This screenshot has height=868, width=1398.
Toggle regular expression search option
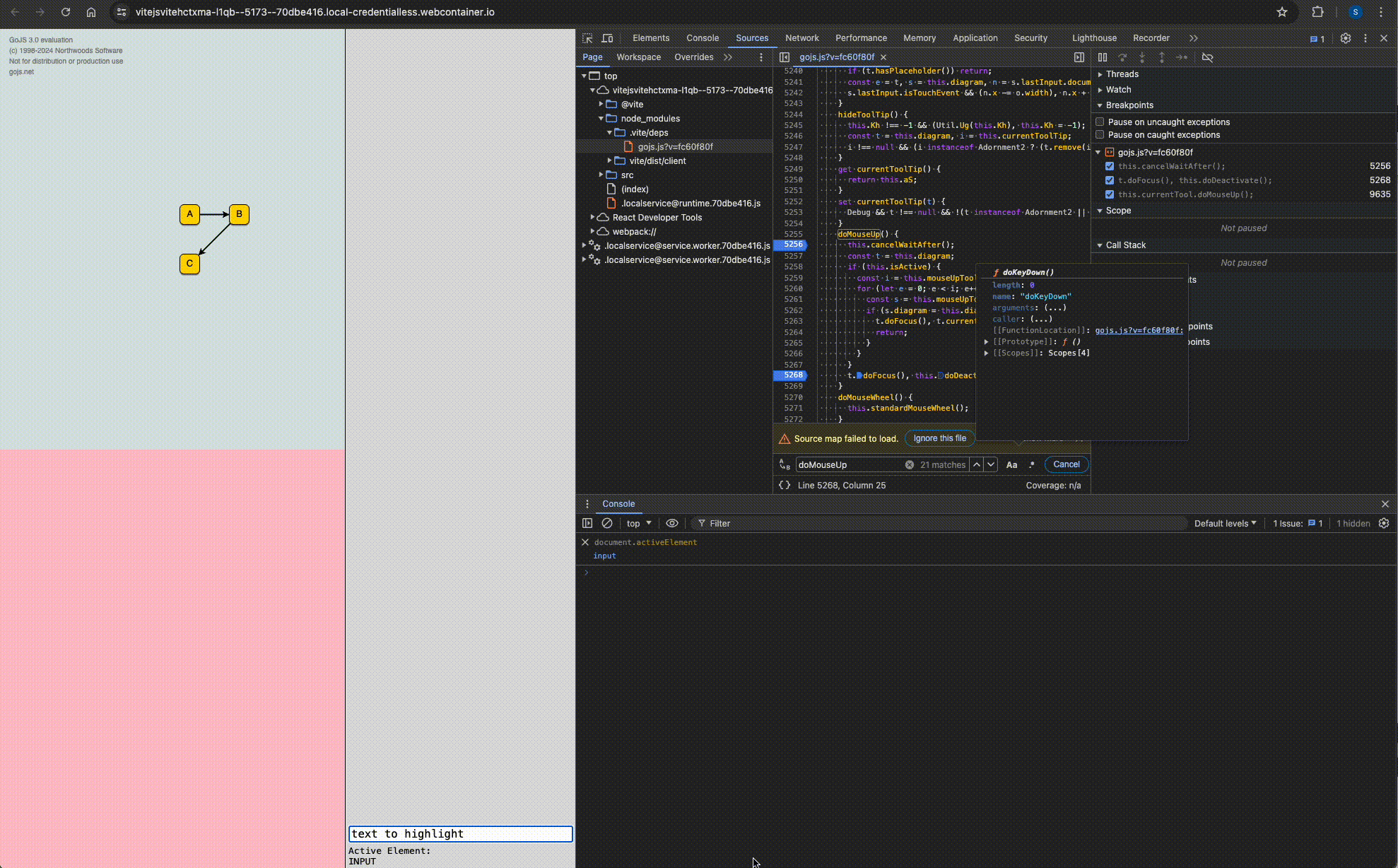(1032, 464)
